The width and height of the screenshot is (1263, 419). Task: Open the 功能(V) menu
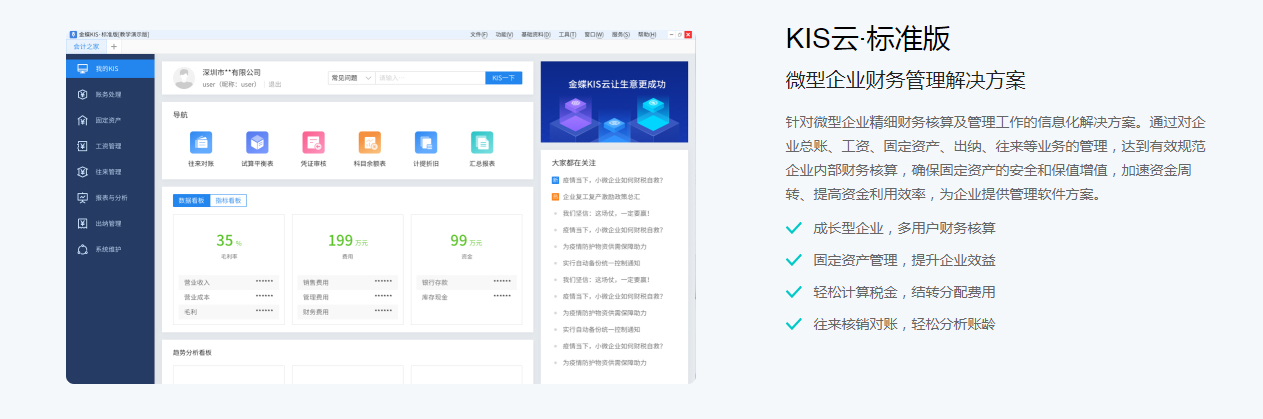tap(504, 34)
